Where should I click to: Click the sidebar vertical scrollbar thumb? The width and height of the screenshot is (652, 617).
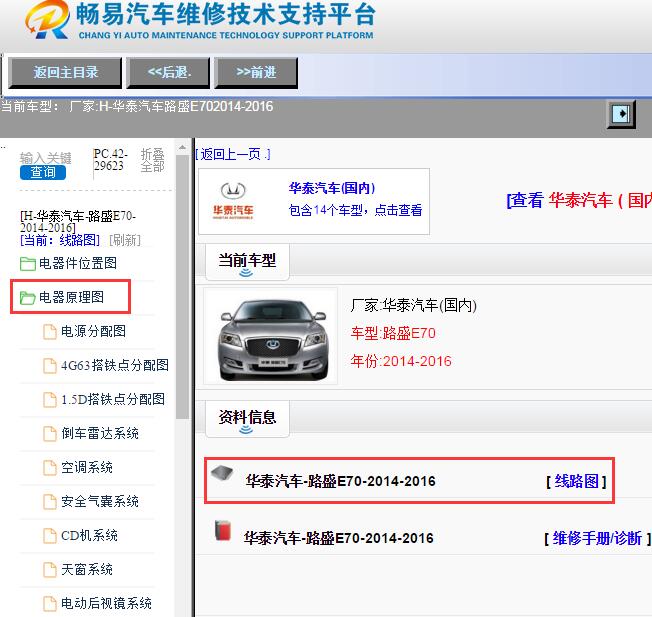(x=182, y=287)
